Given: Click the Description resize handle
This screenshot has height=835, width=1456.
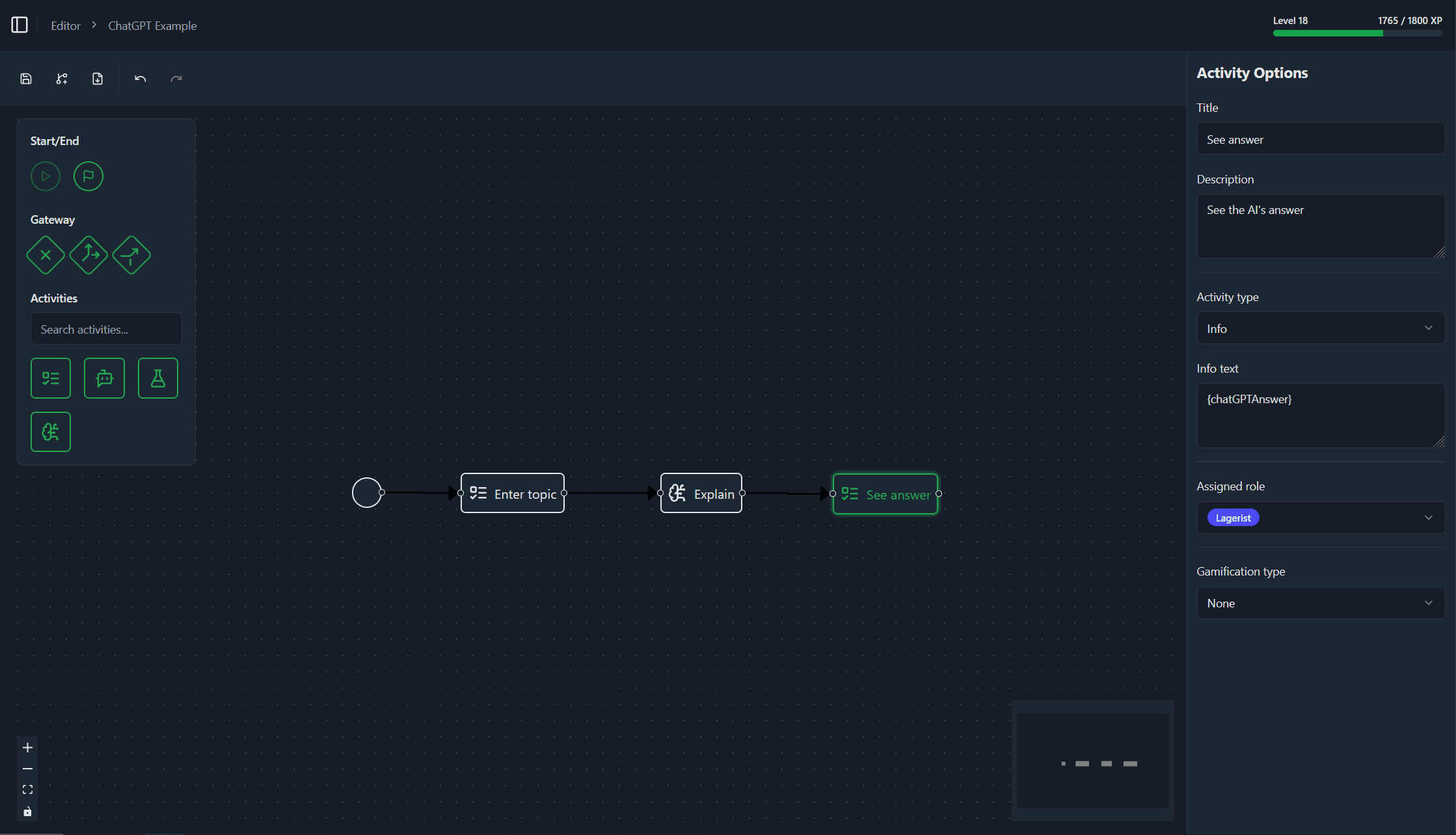Looking at the screenshot, I should point(1438,252).
